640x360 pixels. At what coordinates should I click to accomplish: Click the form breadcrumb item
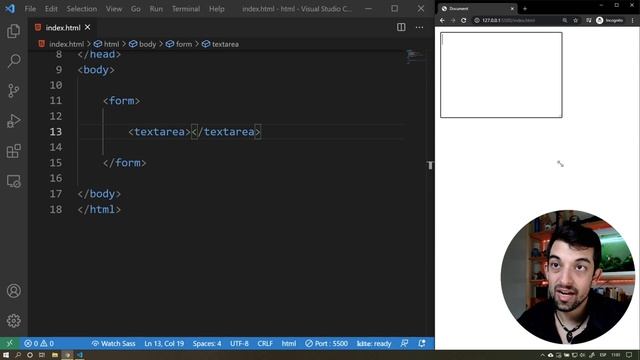[x=179, y=44]
